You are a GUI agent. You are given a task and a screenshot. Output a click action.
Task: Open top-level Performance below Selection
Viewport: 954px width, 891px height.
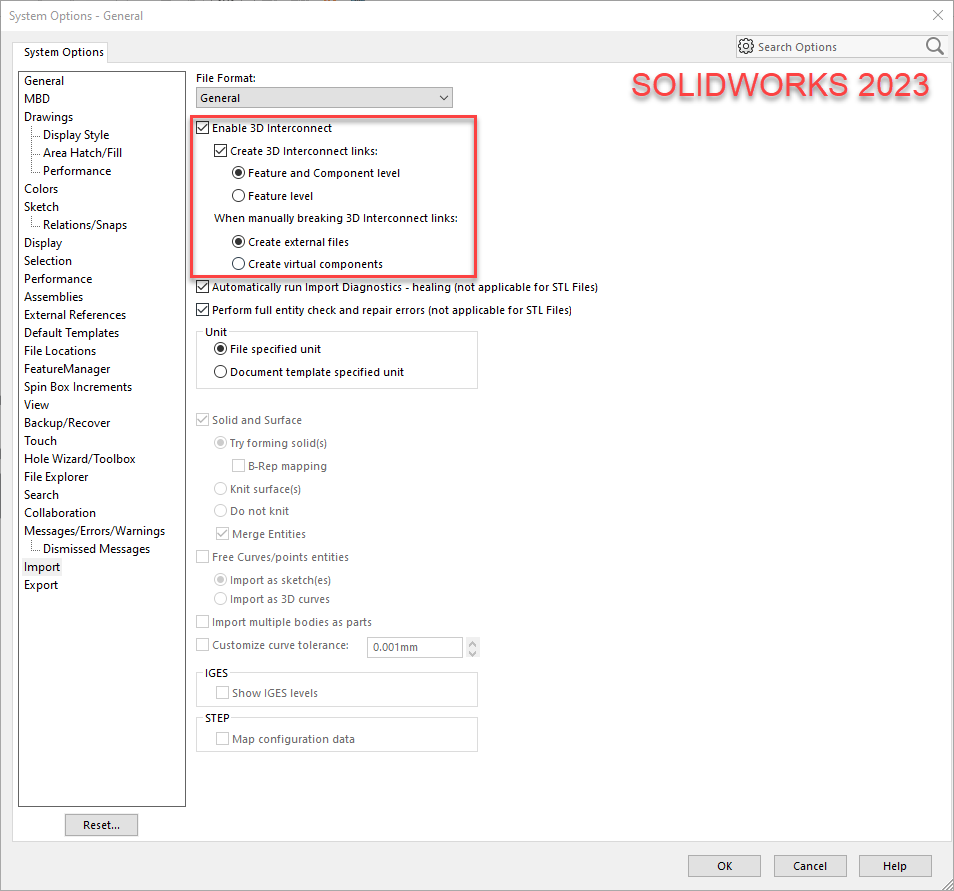click(x=58, y=279)
